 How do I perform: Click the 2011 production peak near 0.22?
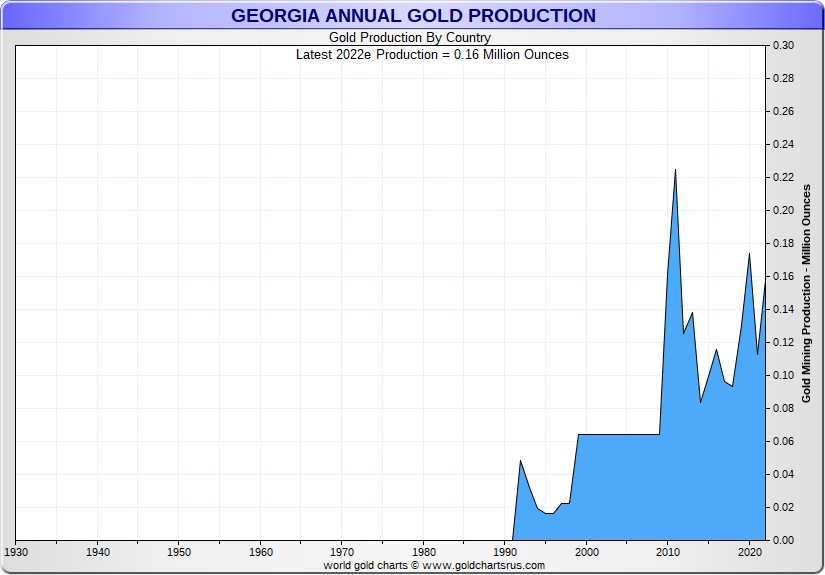click(x=676, y=170)
